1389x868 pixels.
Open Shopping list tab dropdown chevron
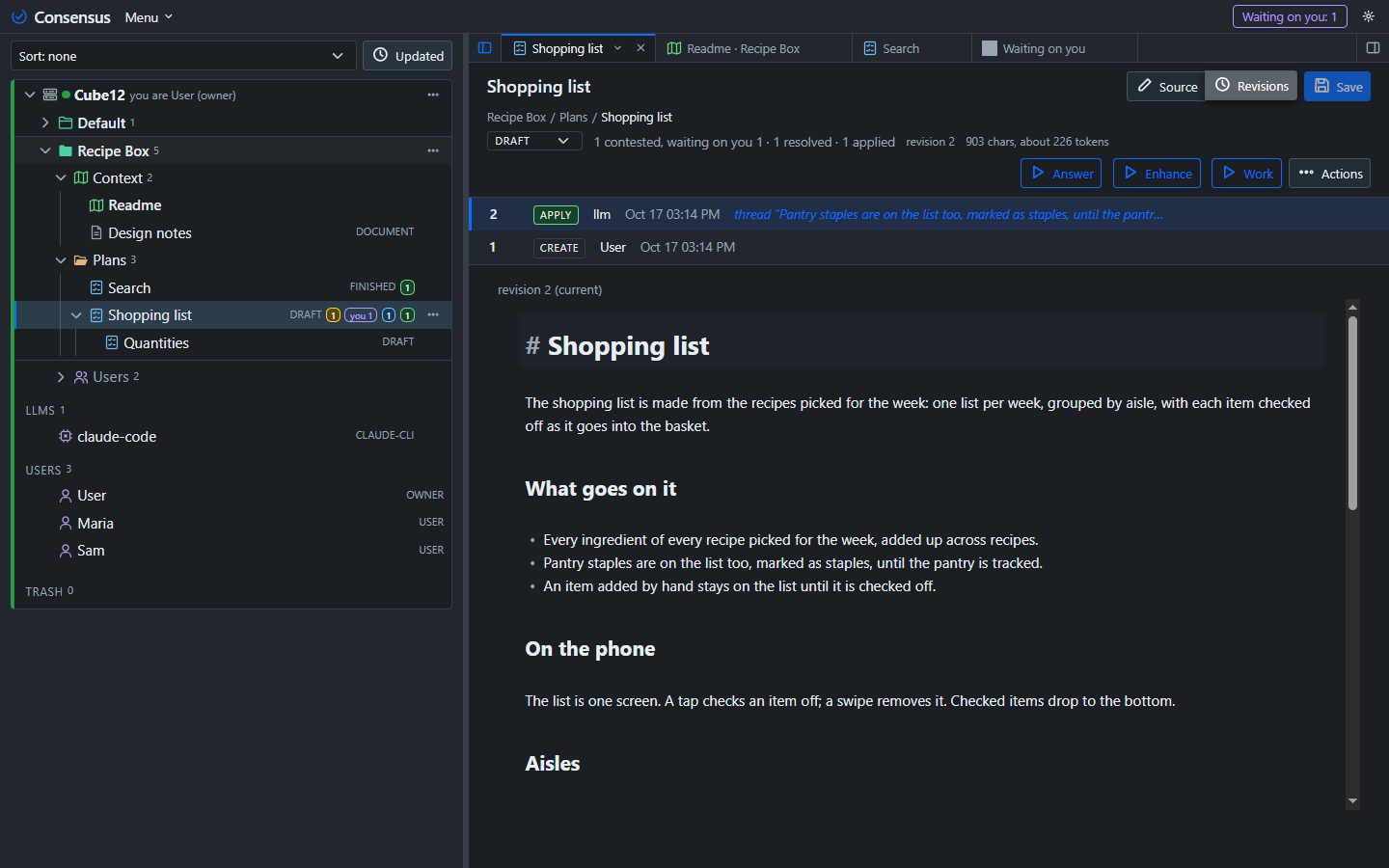pos(617,48)
